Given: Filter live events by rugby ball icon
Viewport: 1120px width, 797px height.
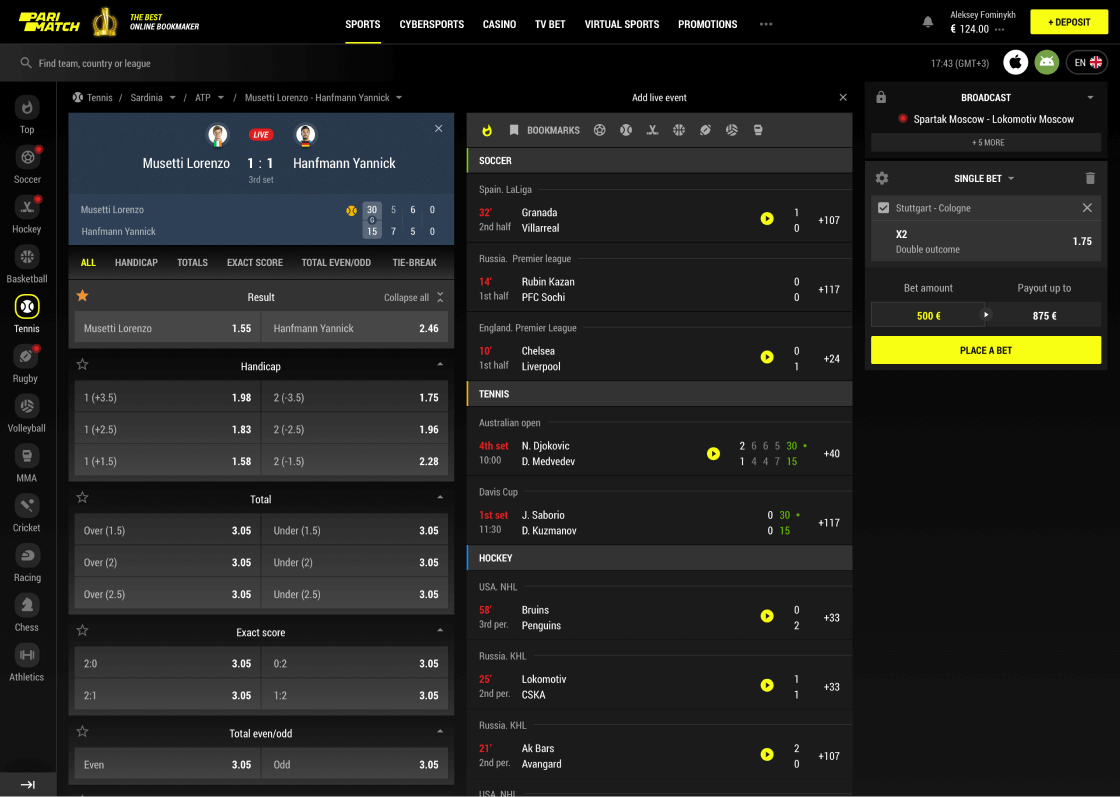Looking at the screenshot, I should 705,130.
